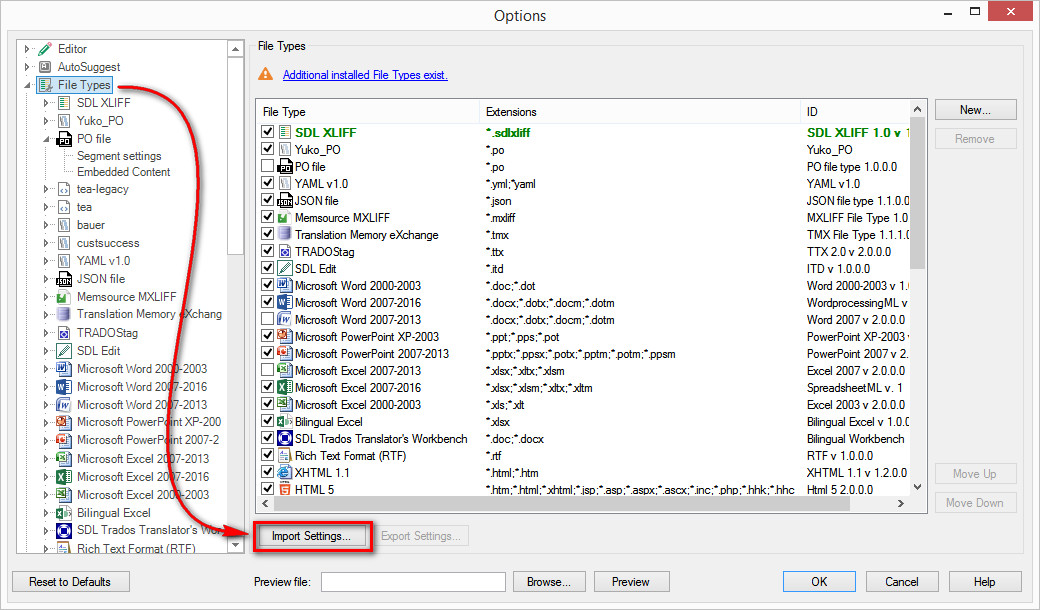1040x610 pixels.
Task: Click the JSON file icon in list
Action: click(285, 200)
